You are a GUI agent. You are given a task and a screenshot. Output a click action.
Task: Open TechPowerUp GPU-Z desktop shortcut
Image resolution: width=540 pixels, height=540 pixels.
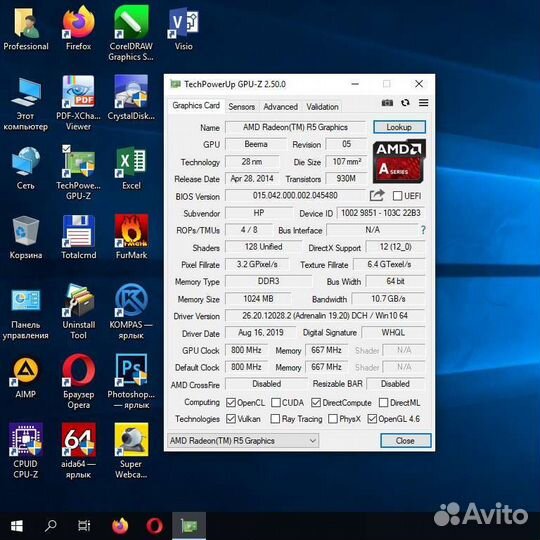tap(79, 173)
